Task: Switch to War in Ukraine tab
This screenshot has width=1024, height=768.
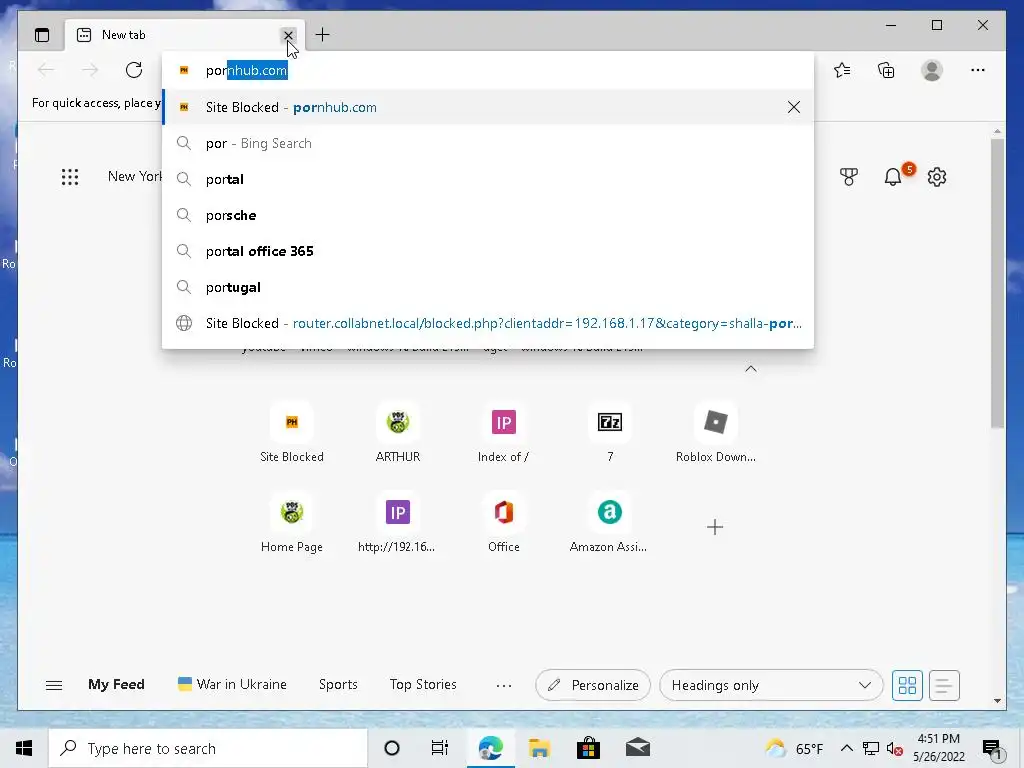Action: (232, 684)
